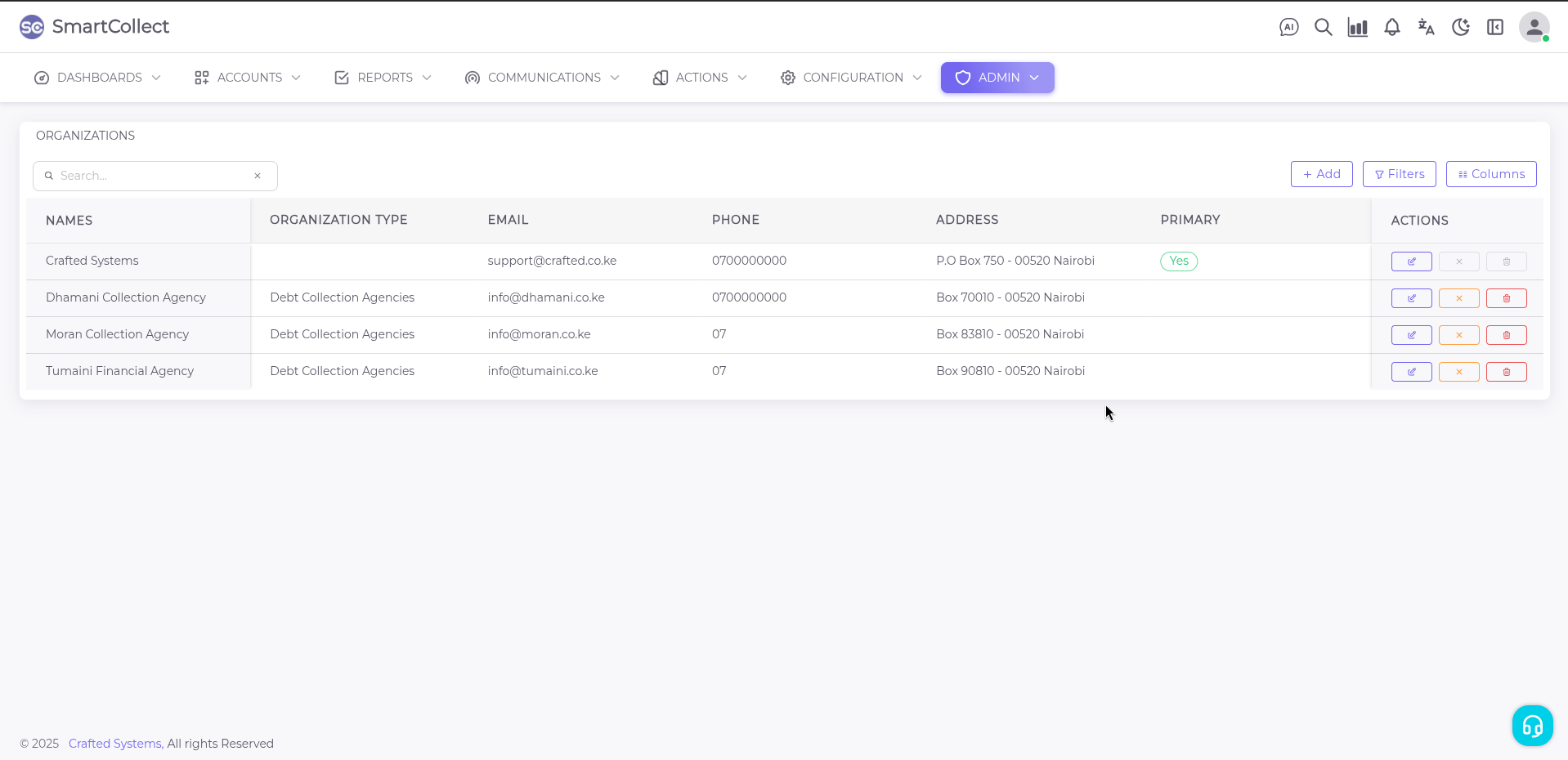
Task: Click the search magnifier icon in header
Action: click(x=1323, y=27)
